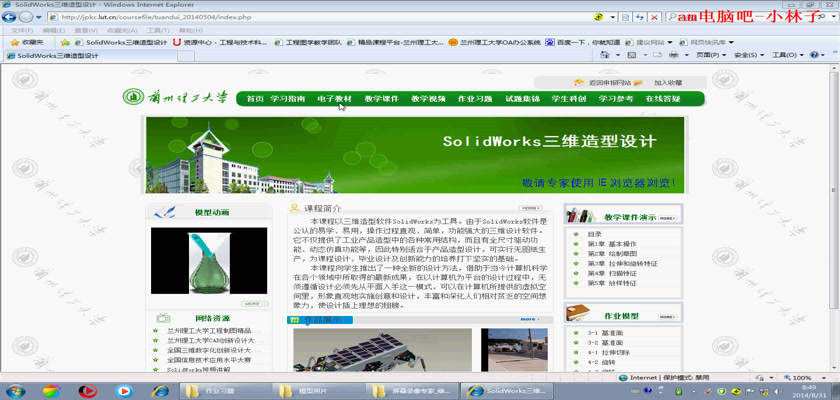Click the 加入收藏 link
Image resolution: width=840 pixels, height=400 pixels.
[668, 82]
